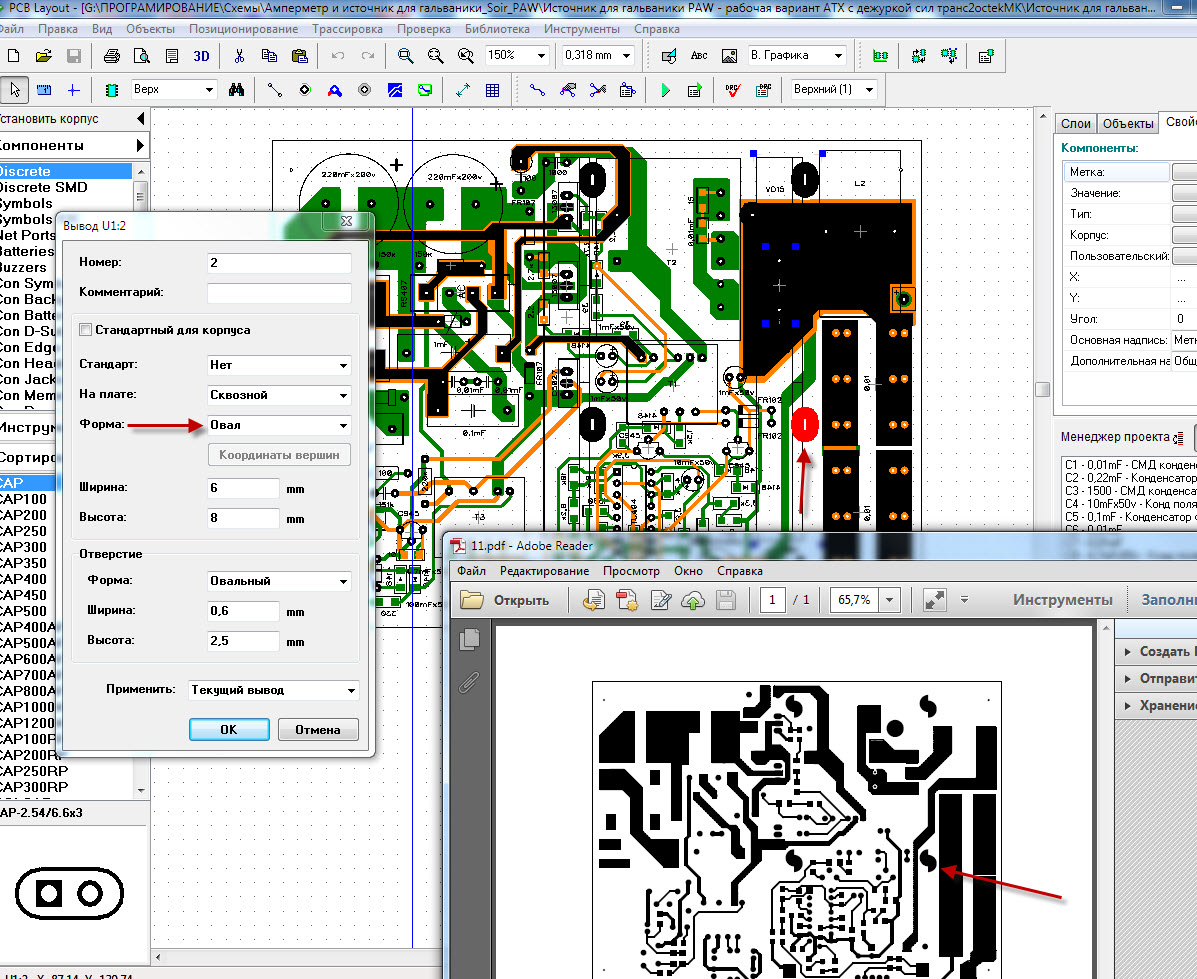Click the place component chip icon

(x=111, y=90)
